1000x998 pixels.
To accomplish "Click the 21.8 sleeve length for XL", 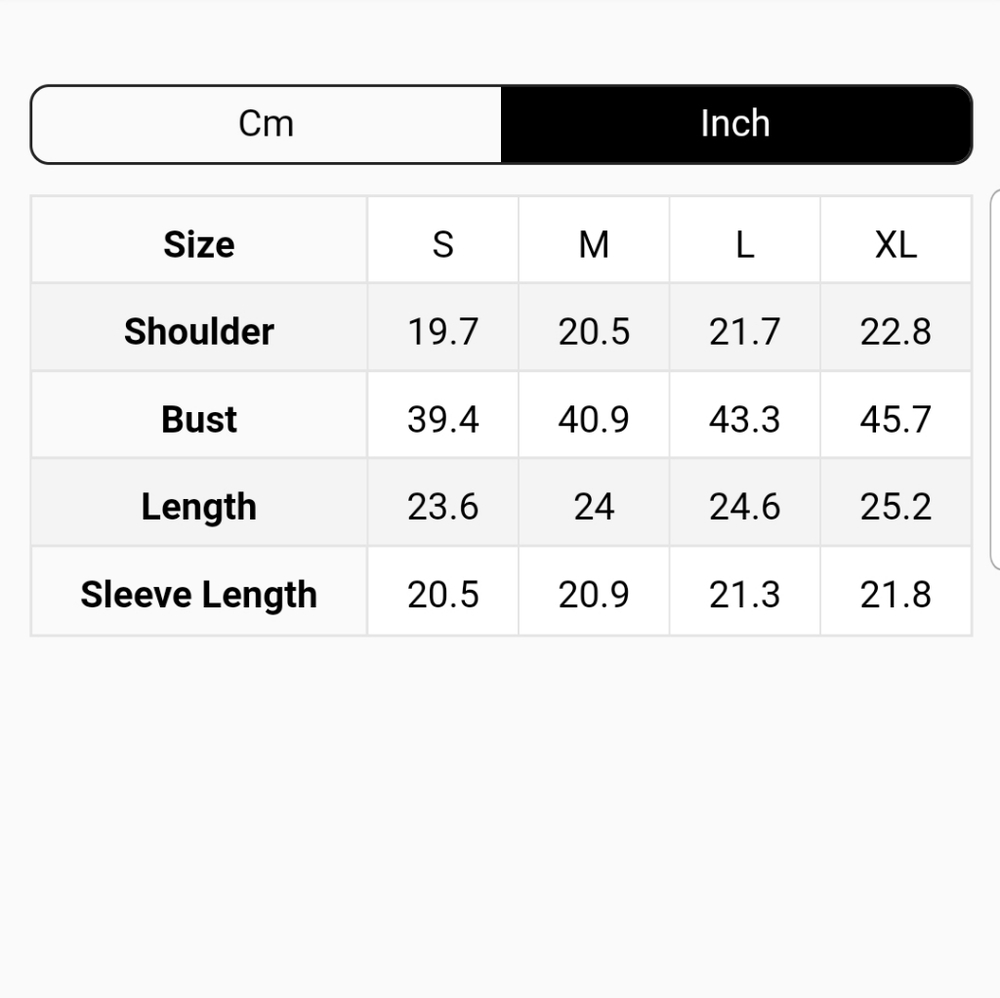I will tap(896, 595).
